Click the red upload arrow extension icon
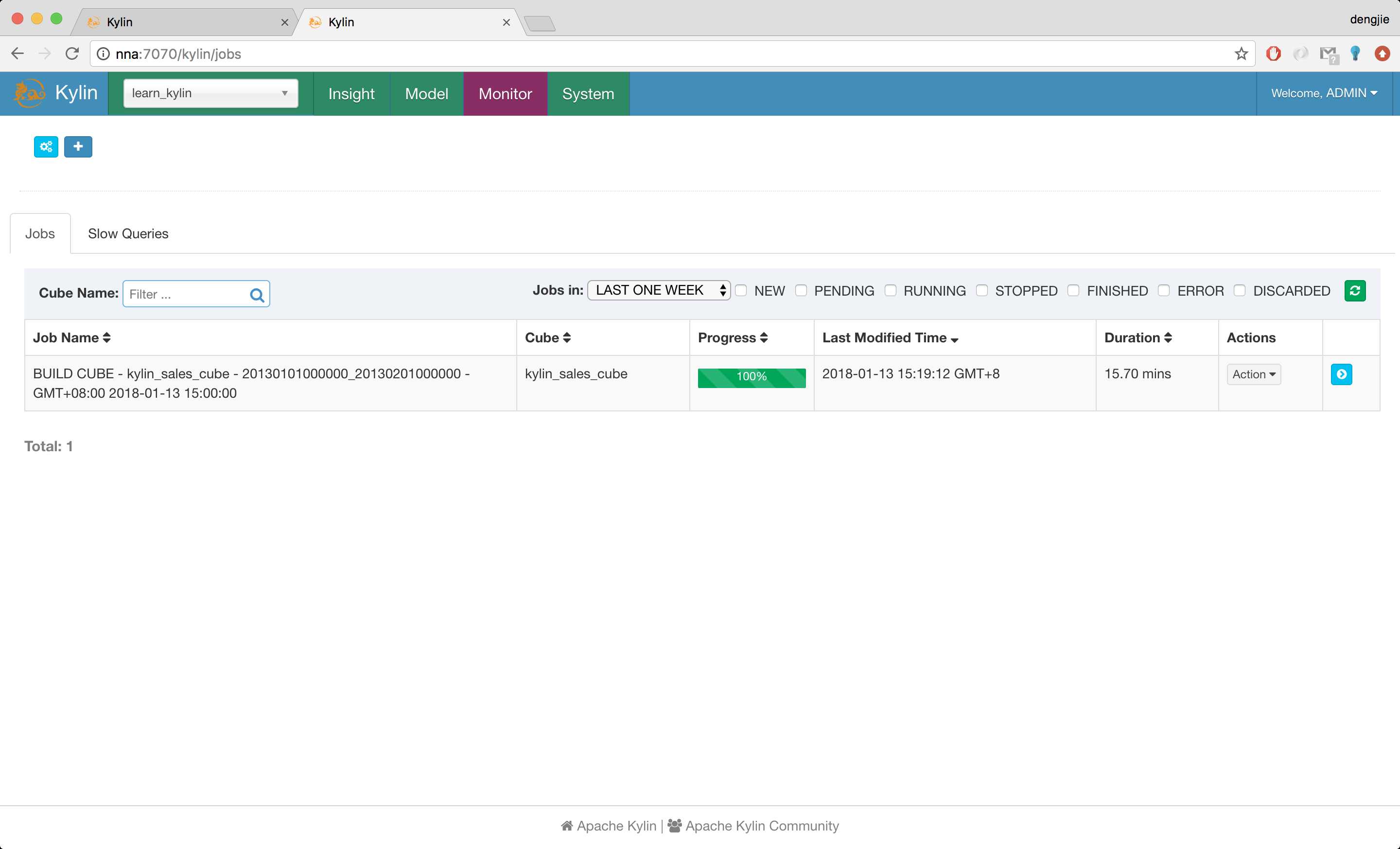Image resolution: width=1400 pixels, height=849 pixels. click(x=1382, y=53)
